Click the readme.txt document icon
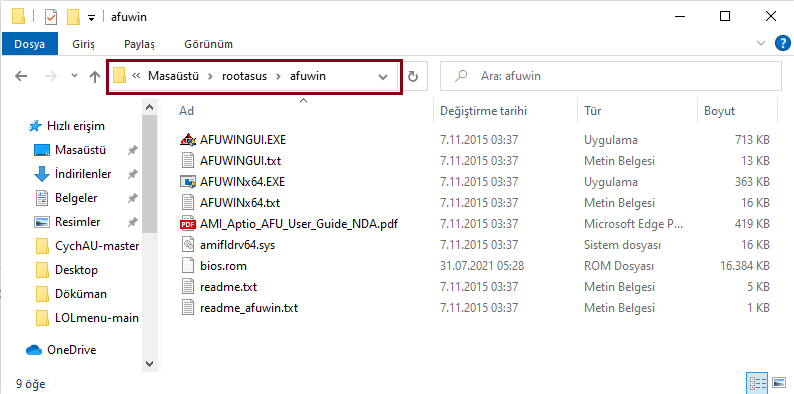Viewport: 794px width, 394px height. click(x=188, y=287)
